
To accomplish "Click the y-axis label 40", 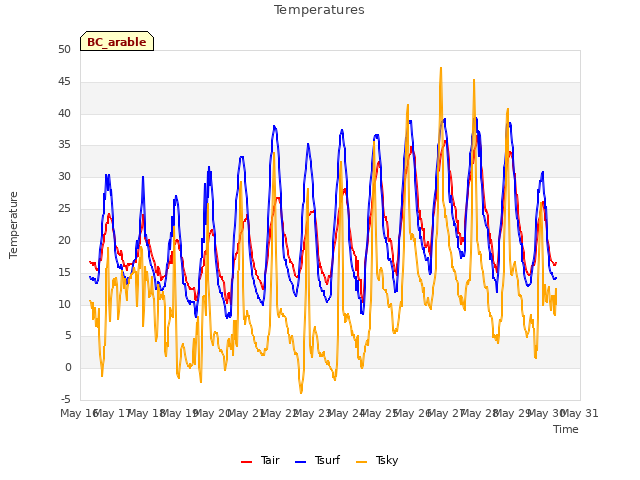I will click(x=64, y=113).
